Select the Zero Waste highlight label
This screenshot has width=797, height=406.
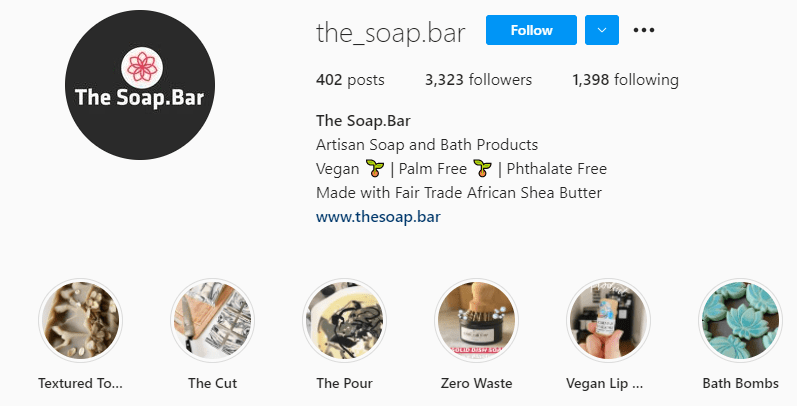tap(476, 383)
